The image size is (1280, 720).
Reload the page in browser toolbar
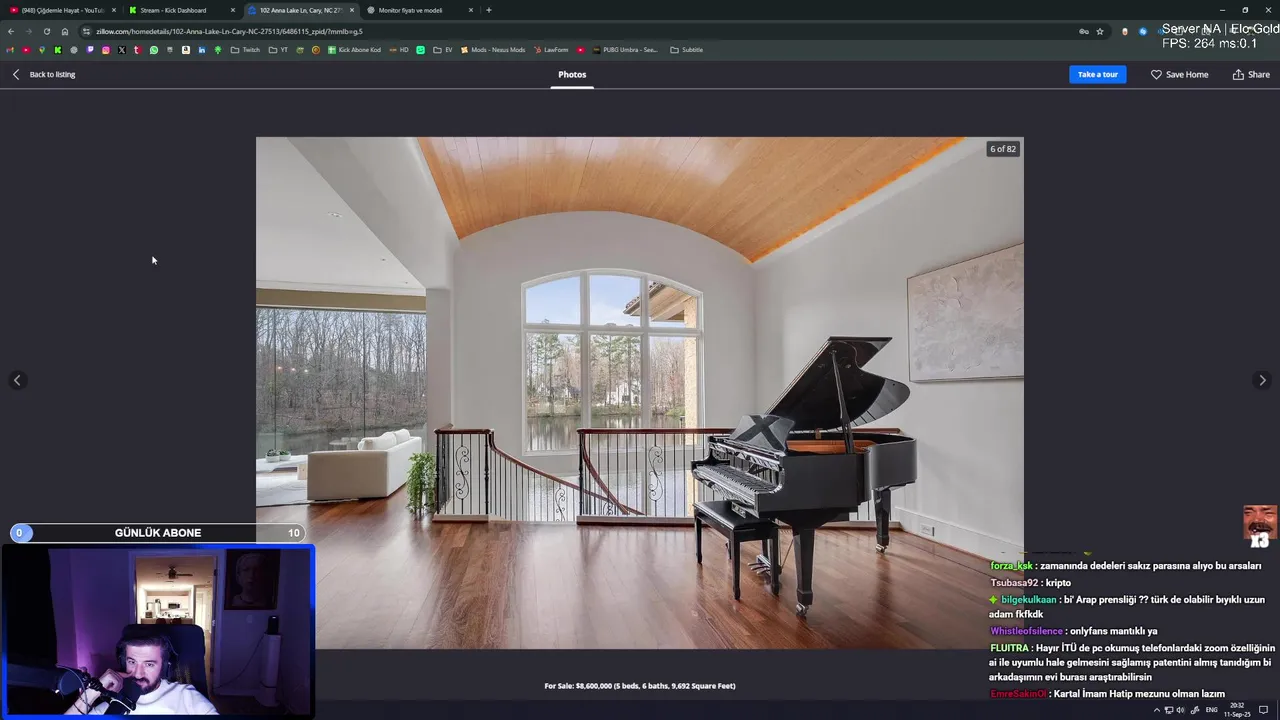tap(46, 31)
